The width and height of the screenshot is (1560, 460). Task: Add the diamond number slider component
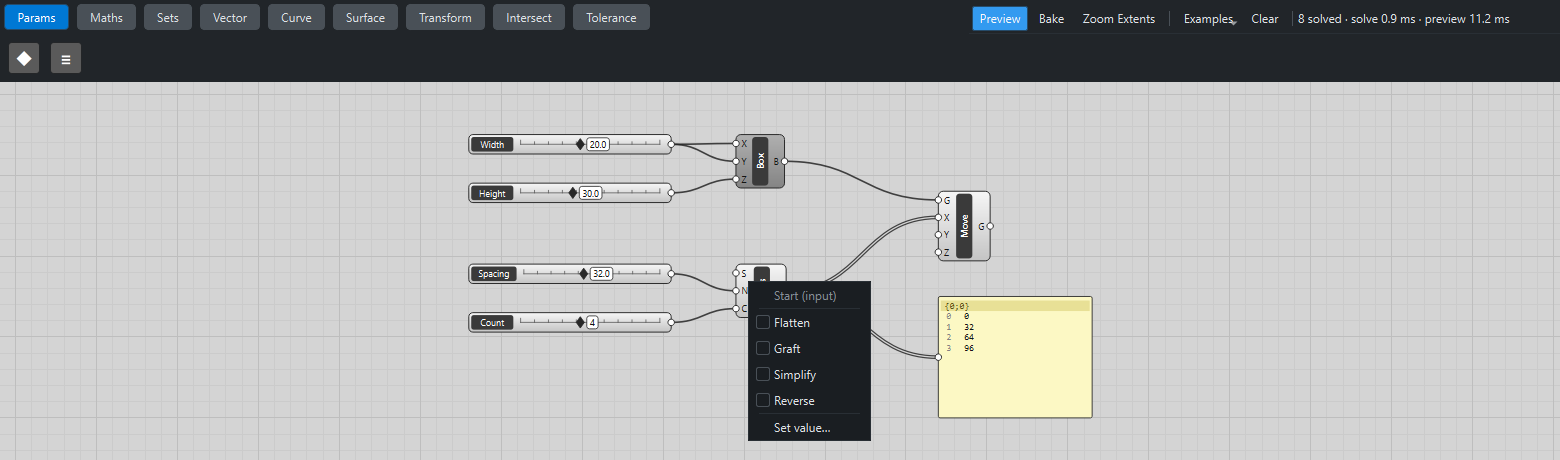(24, 59)
